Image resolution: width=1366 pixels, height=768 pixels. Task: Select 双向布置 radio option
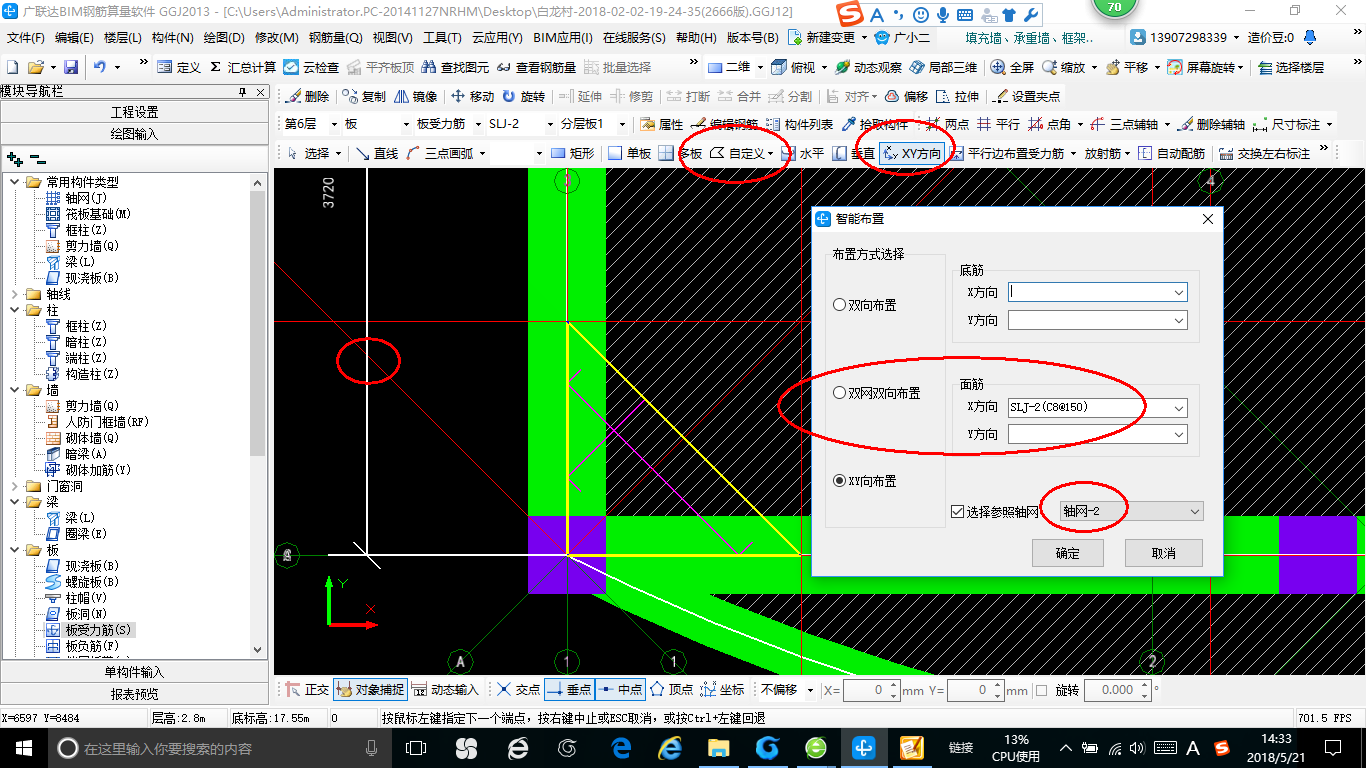[x=865, y=305]
